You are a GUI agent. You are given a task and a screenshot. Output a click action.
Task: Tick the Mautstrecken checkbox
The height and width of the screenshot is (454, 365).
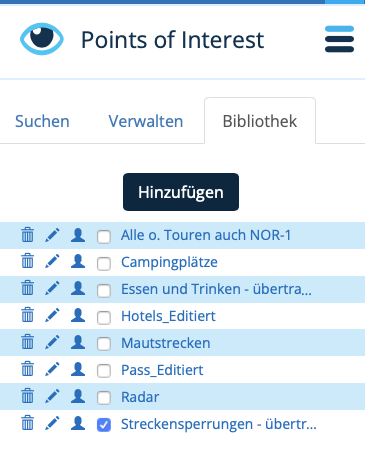tap(104, 344)
